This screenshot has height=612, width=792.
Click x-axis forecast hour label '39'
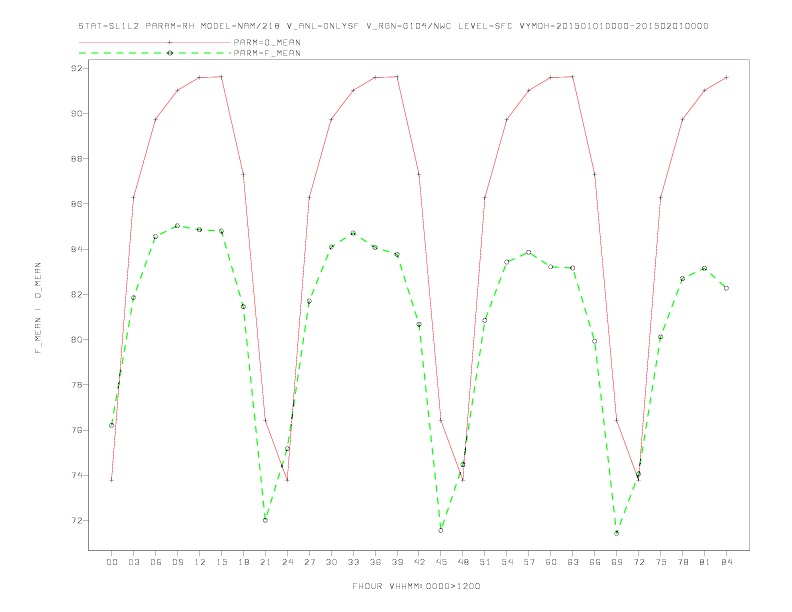[x=397, y=562]
